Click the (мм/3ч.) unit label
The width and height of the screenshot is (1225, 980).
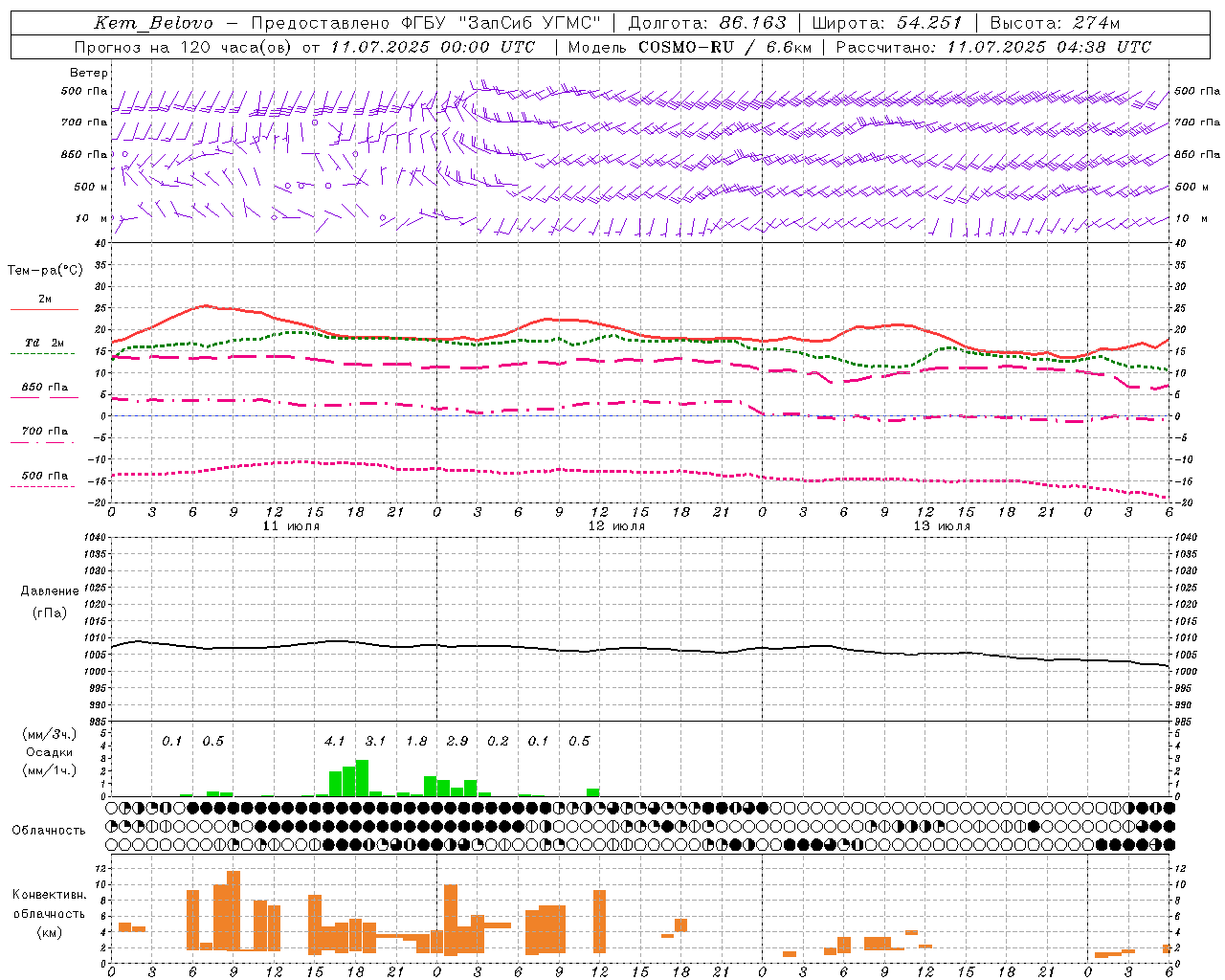coord(49,734)
